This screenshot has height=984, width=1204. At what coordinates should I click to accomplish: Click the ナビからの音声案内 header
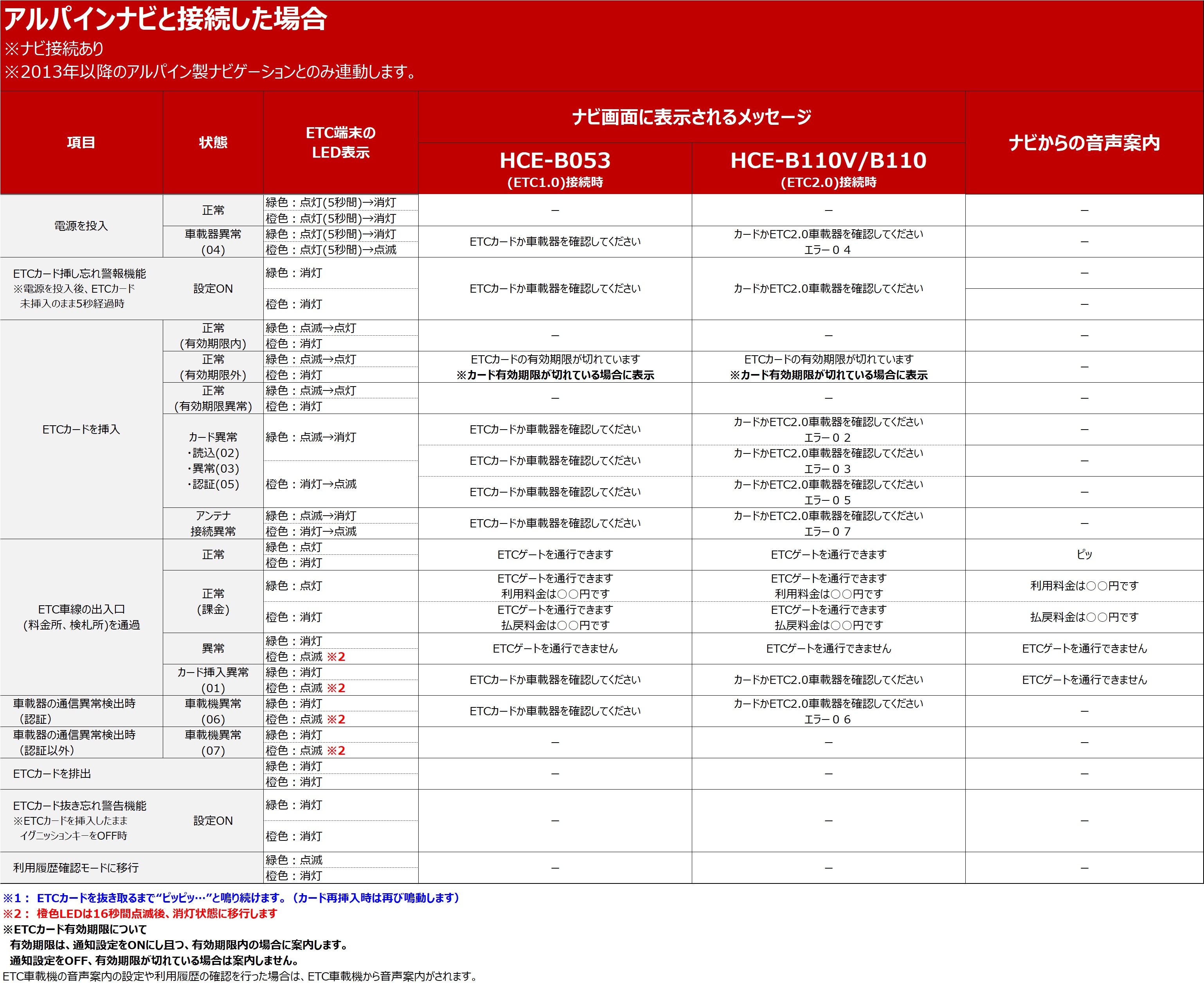[1084, 143]
